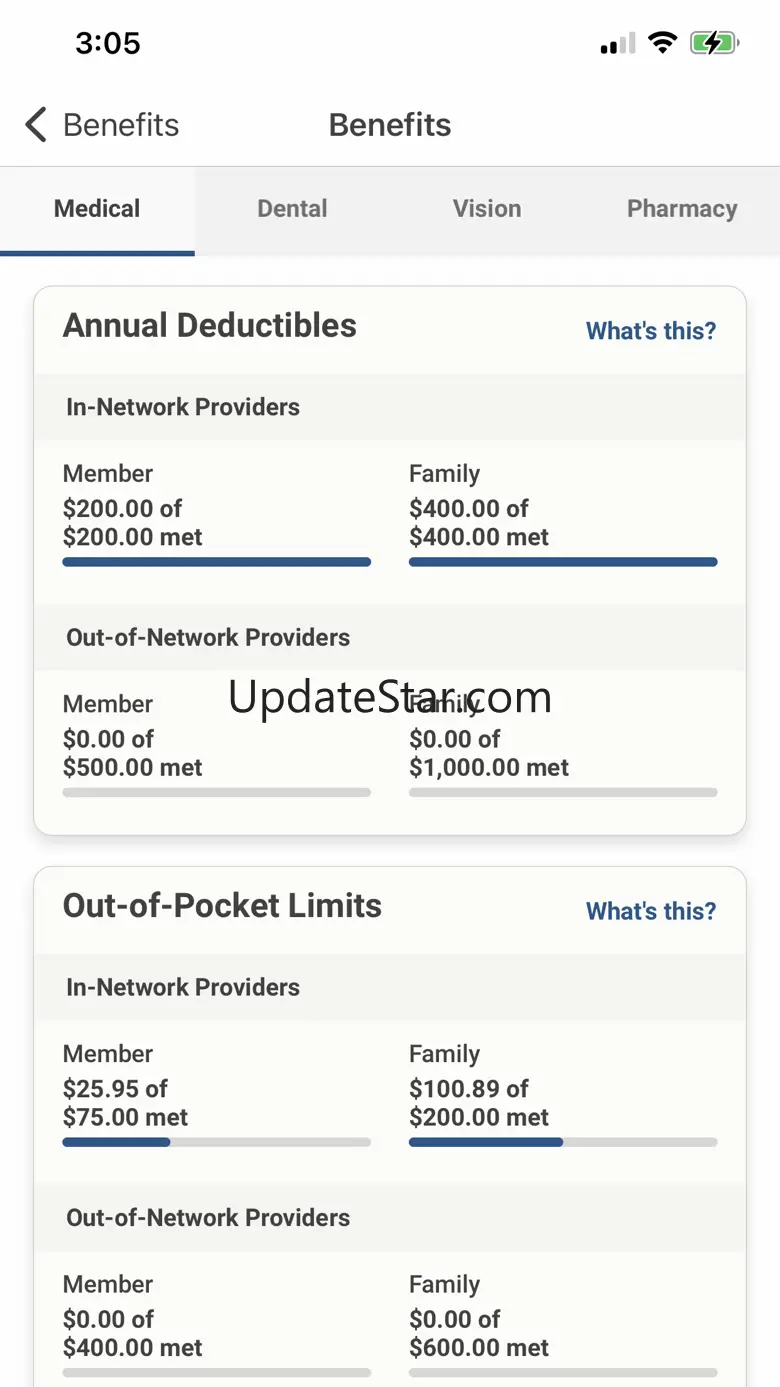Tap the battery charging icon

click(x=714, y=43)
